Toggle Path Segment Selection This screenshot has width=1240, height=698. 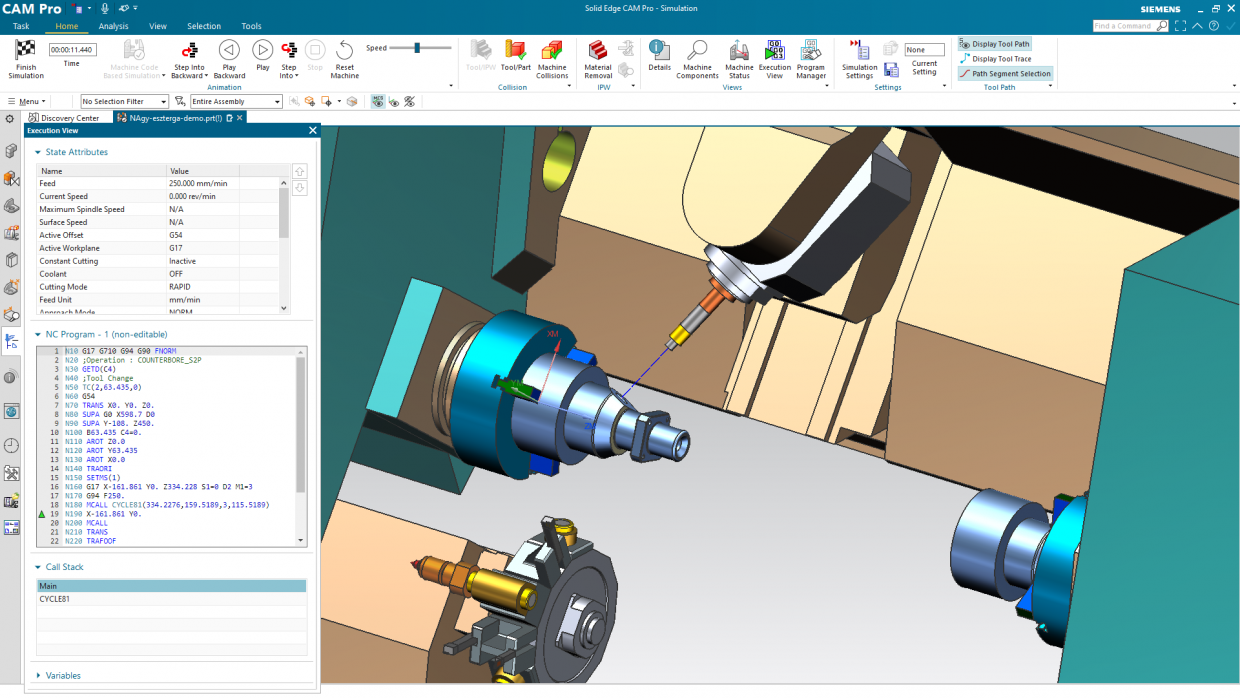point(1005,74)
